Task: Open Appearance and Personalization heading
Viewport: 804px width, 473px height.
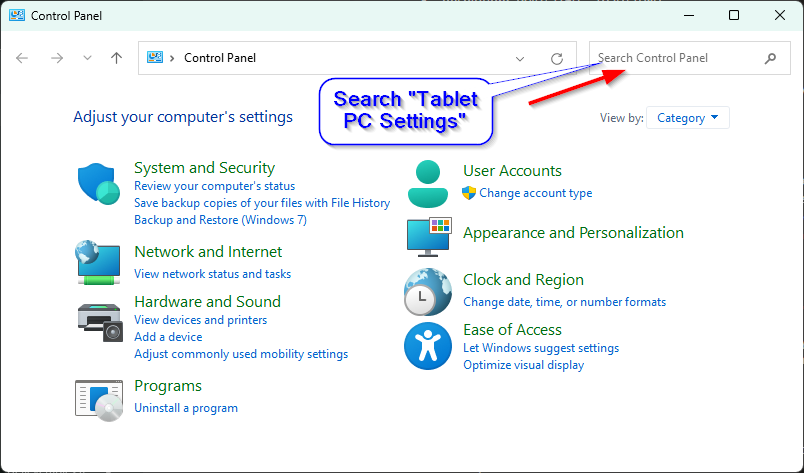Action: (x=573, y=233)
